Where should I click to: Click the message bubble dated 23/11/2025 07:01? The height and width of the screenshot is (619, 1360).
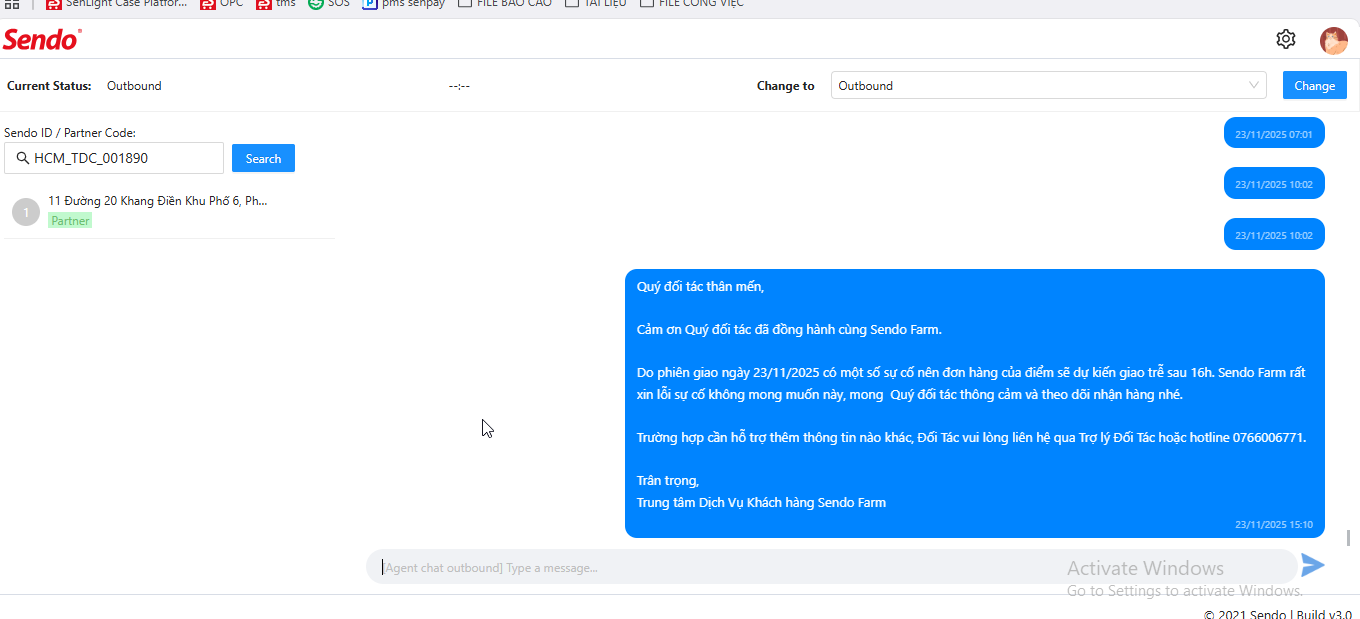(x=1274, y=133)
